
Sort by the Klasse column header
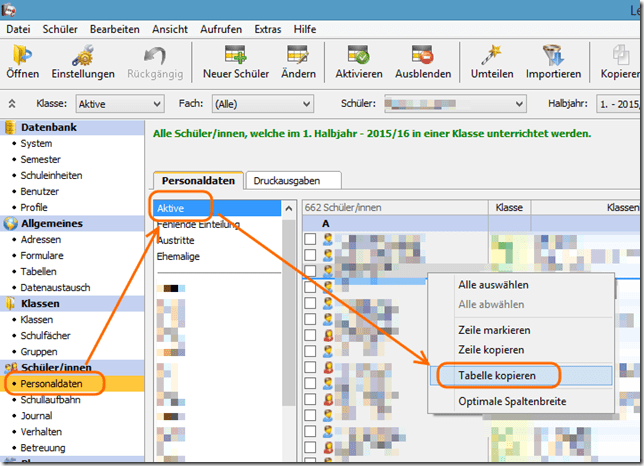[512, 207]
